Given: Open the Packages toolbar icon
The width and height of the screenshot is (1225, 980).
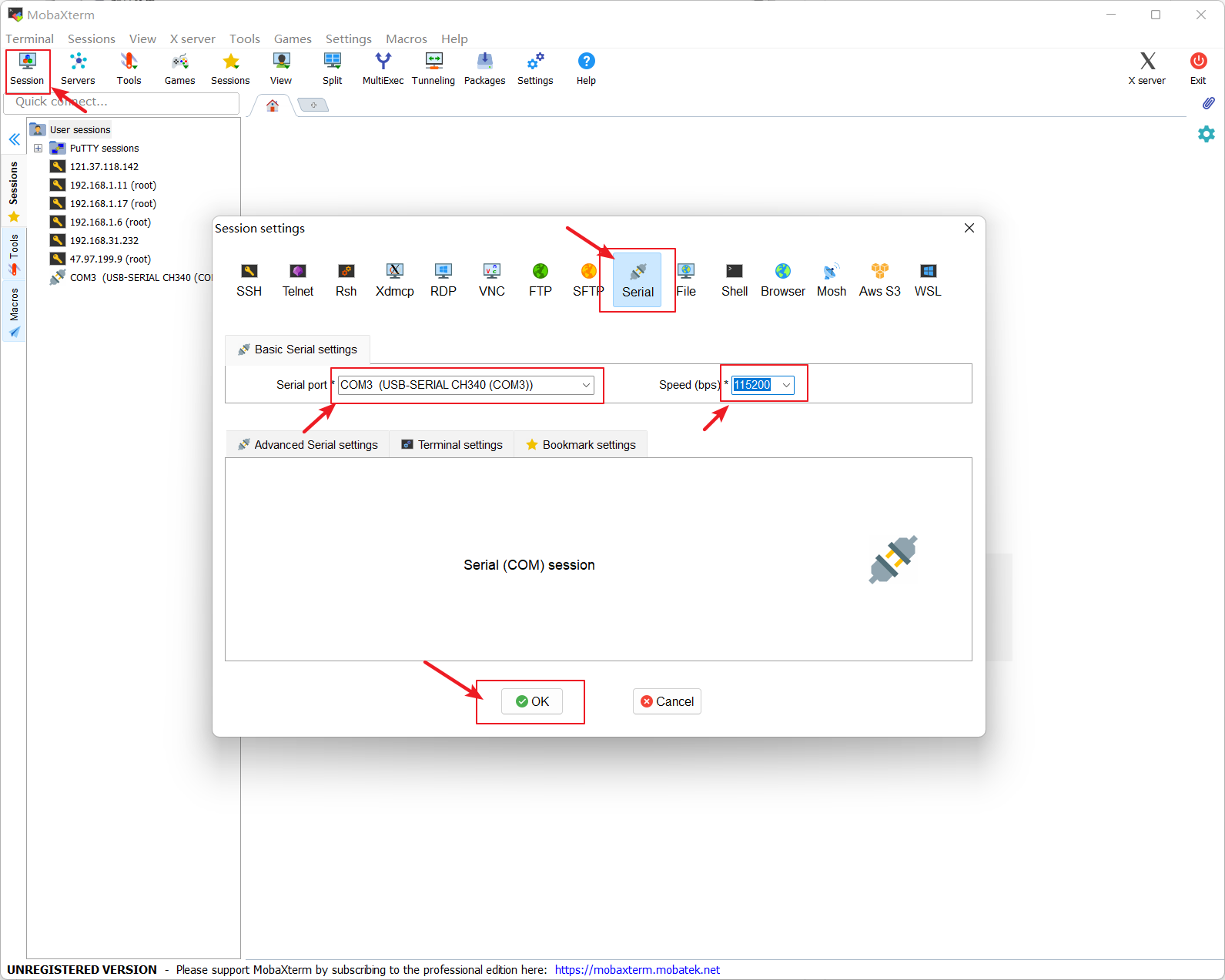Looking at the screenshot, I should (x=484, y=69).
